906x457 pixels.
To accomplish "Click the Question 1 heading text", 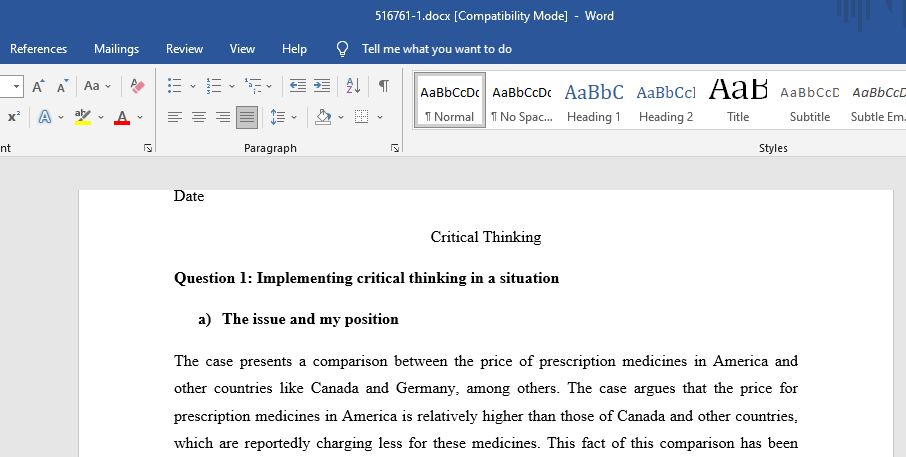I will click(366, 278).
